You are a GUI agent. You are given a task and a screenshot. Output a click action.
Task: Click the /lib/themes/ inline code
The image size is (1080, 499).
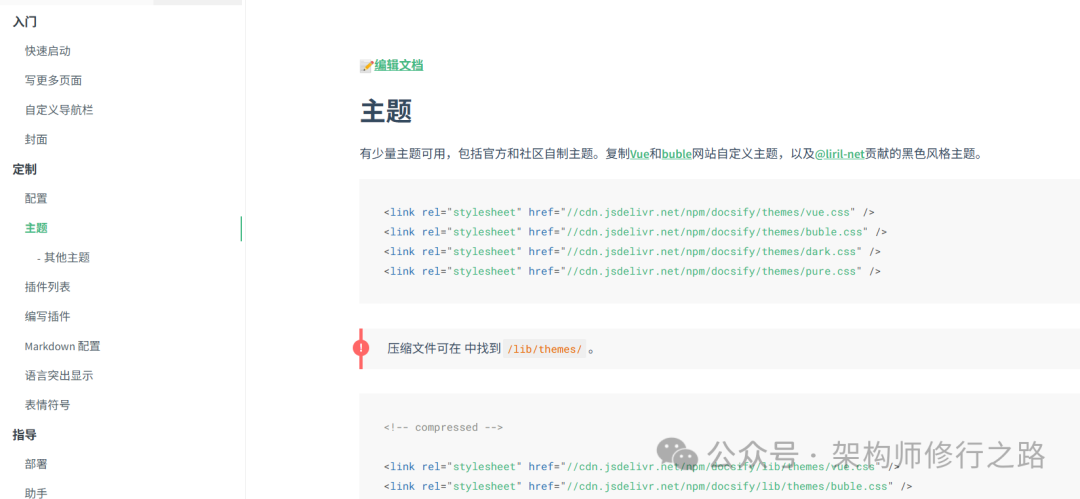[545, 349]
